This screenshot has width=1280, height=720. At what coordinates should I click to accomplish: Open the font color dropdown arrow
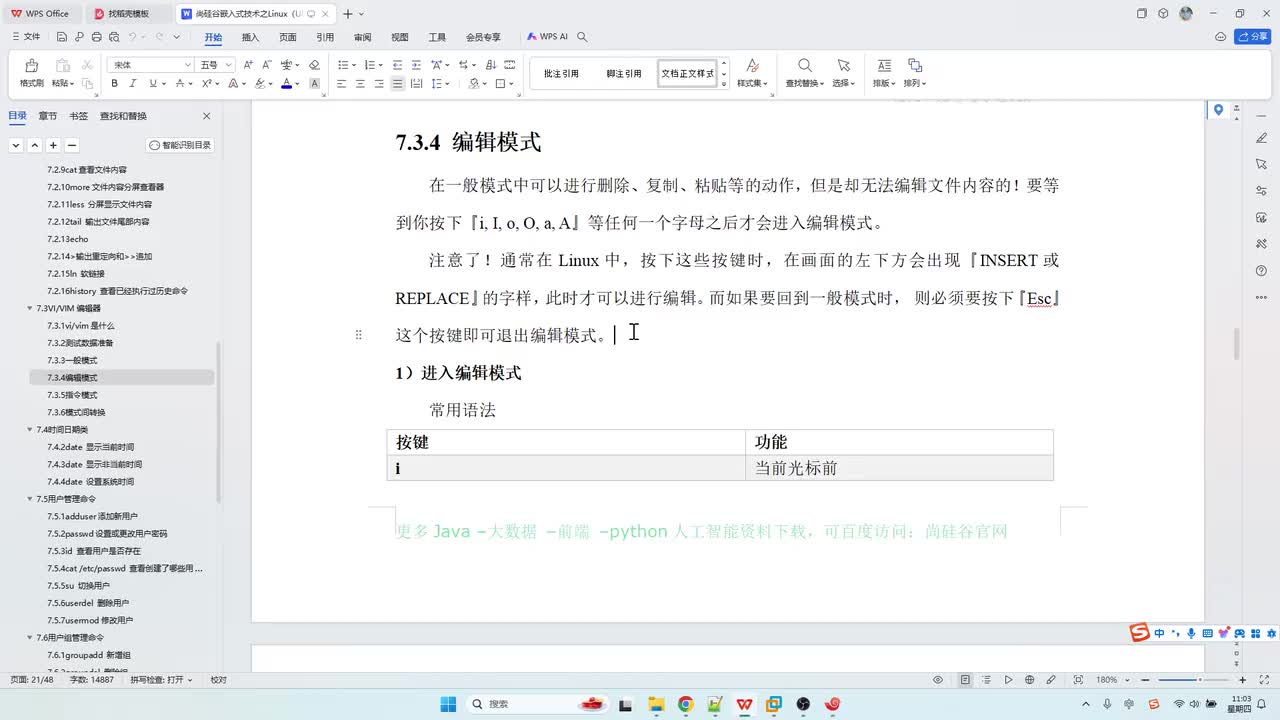point(298,84)
